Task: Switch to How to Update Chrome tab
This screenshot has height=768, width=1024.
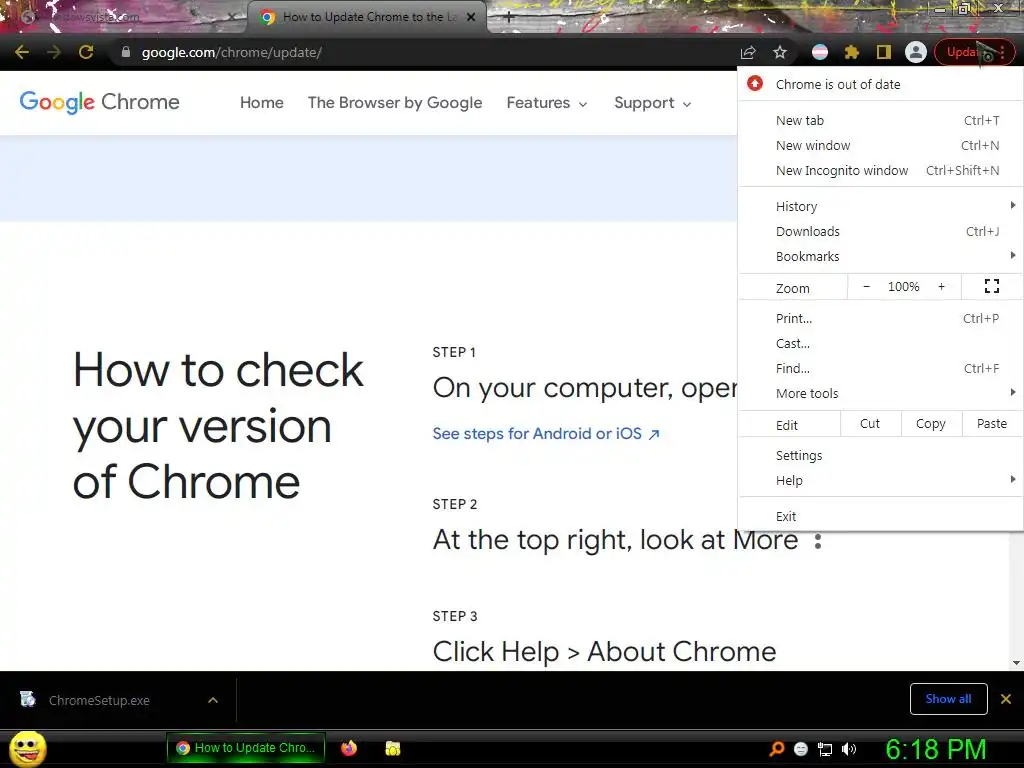Action: [x=368, y=17]
